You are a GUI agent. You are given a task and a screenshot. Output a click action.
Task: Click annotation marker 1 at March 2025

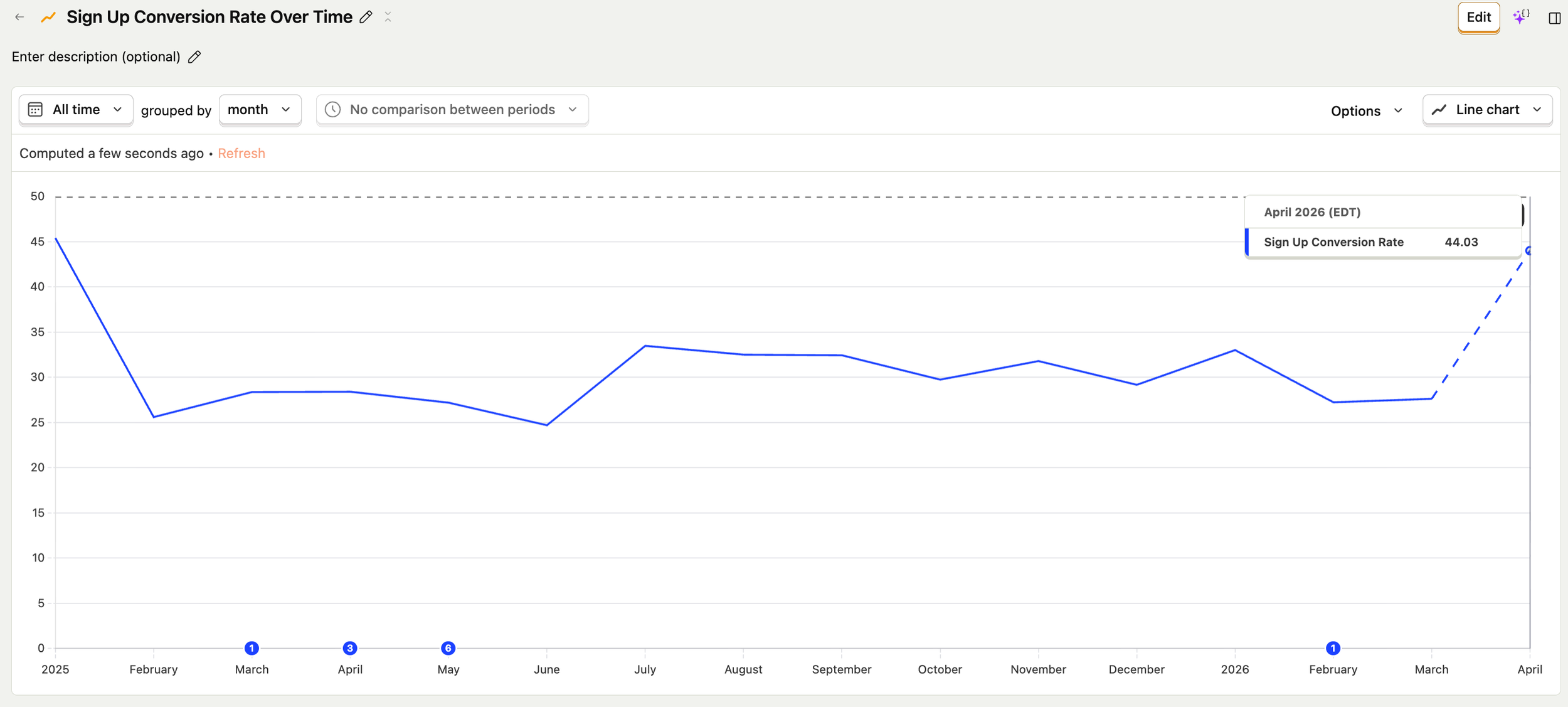point(252,648)
